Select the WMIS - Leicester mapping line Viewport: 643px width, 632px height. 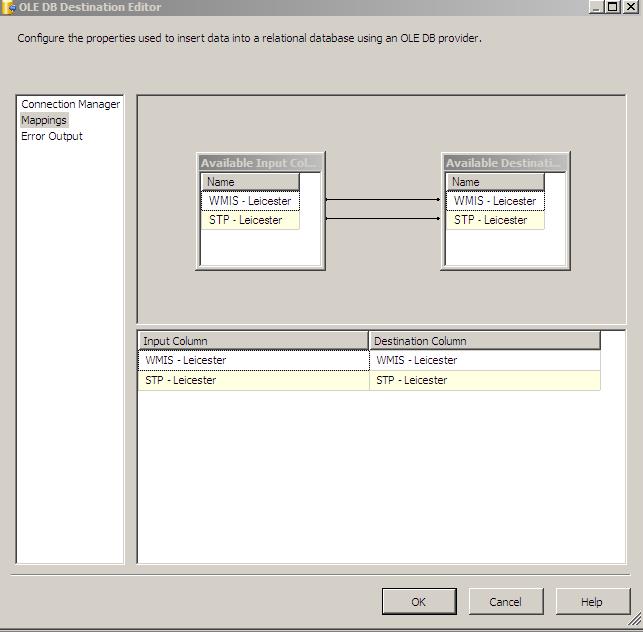(x=383, y=200)
